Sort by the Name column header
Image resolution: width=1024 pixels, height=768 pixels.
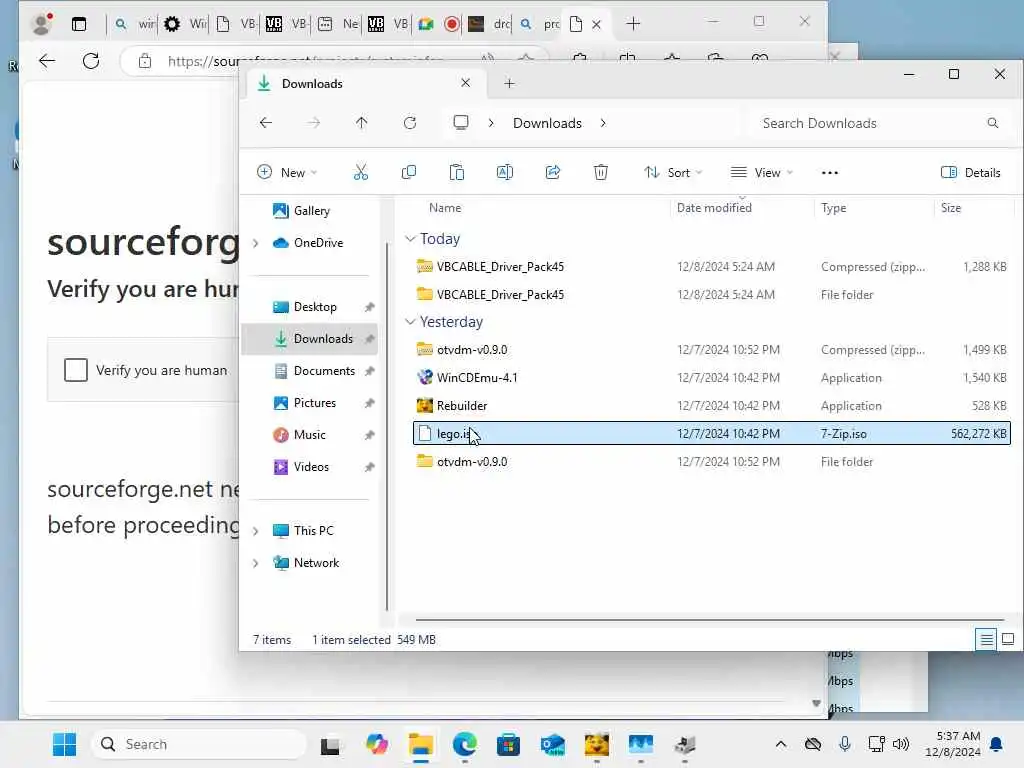click(x=445, y=208)
